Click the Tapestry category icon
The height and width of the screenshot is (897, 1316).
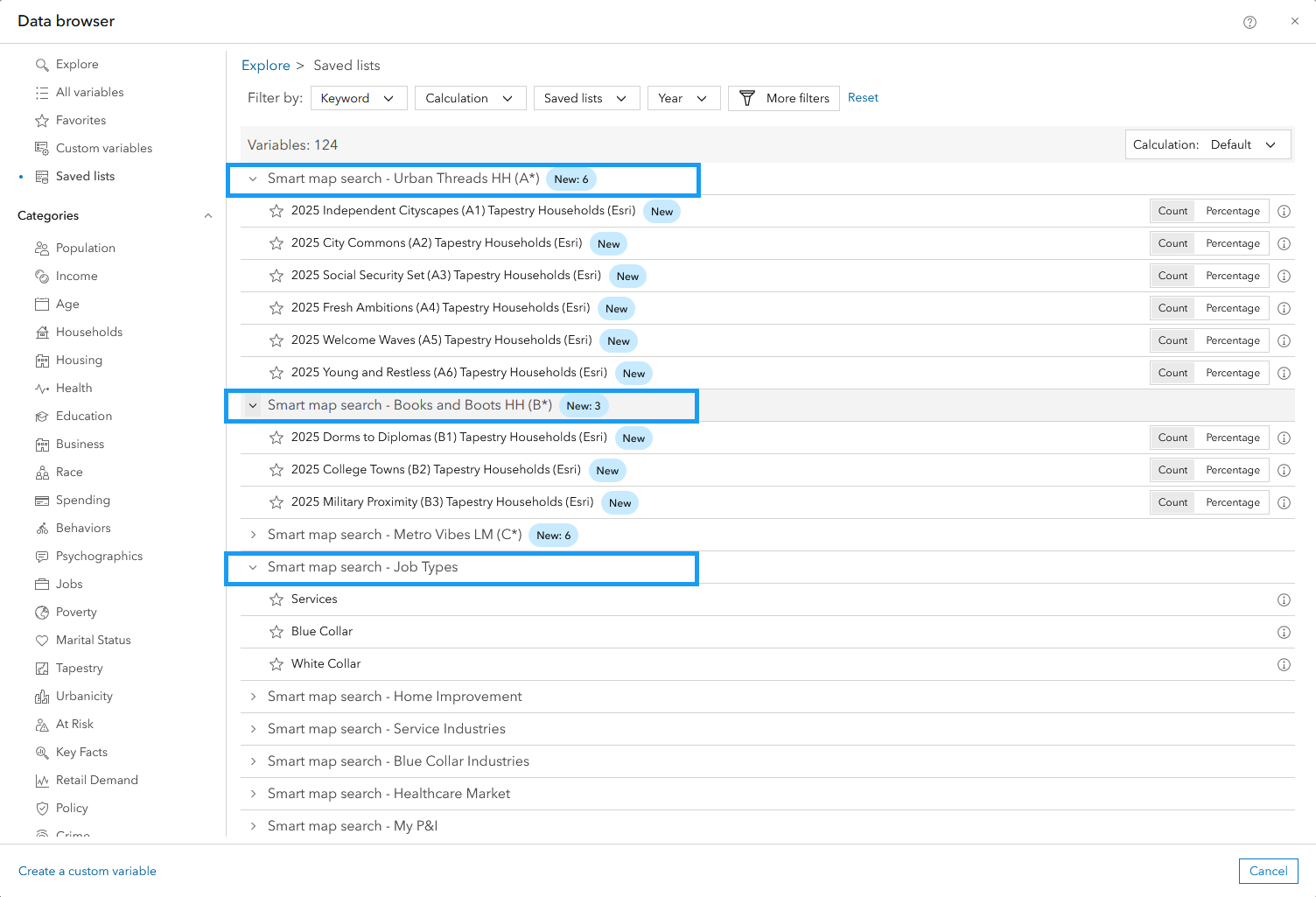(x=42, y=668)
